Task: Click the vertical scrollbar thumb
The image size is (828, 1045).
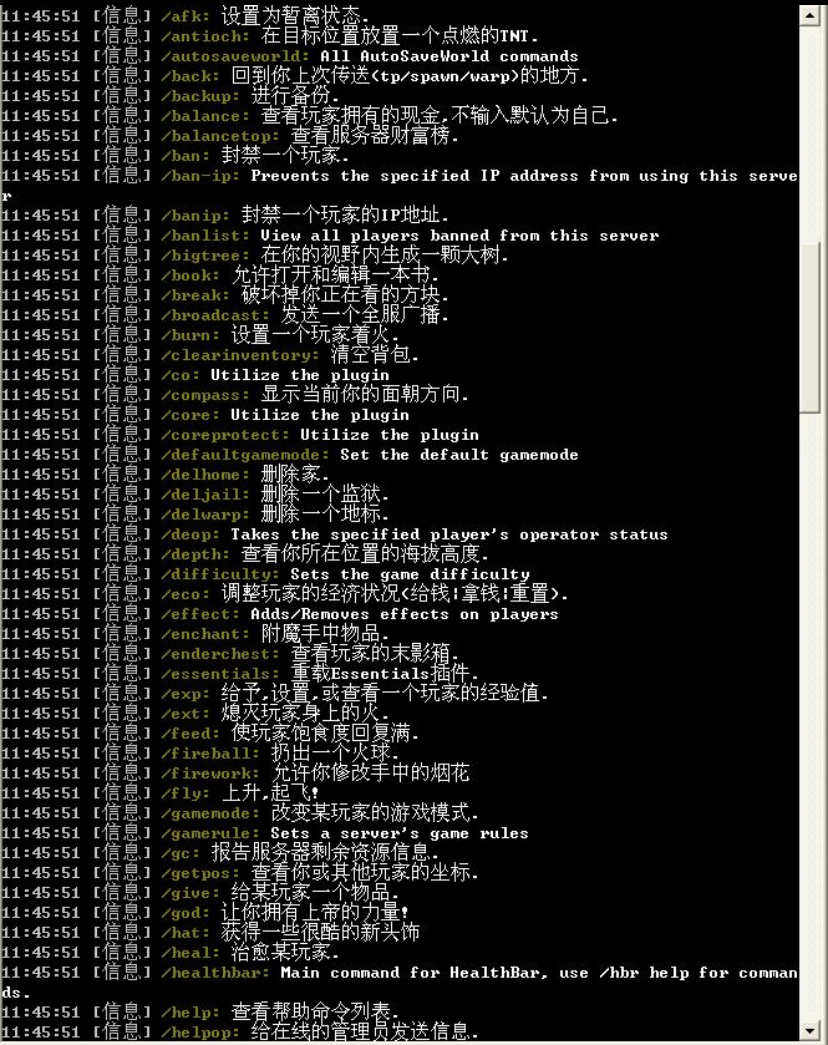Action: [x=809, y=328]
